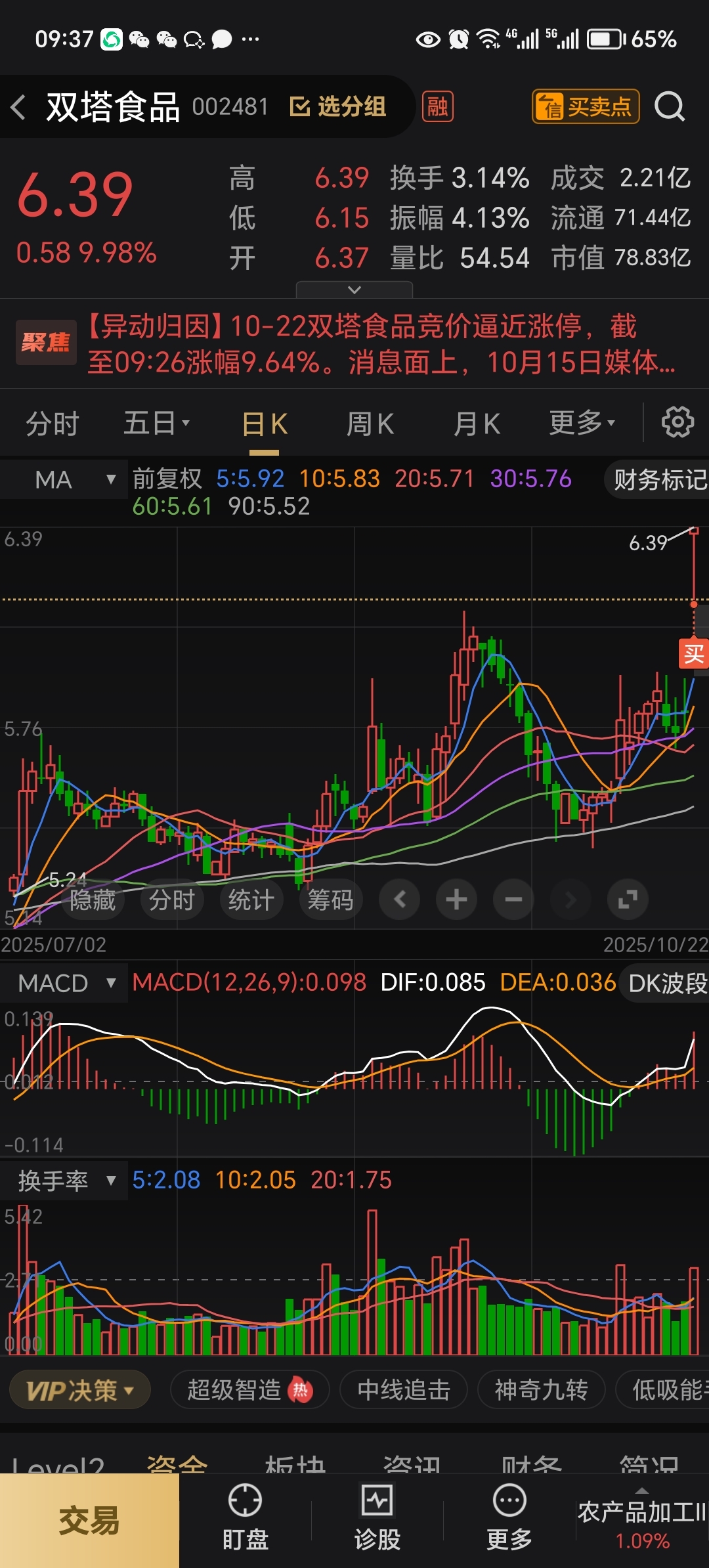Tap 前复权 adjustment setting
709x1568 pixels.
[x=167, y=479]
